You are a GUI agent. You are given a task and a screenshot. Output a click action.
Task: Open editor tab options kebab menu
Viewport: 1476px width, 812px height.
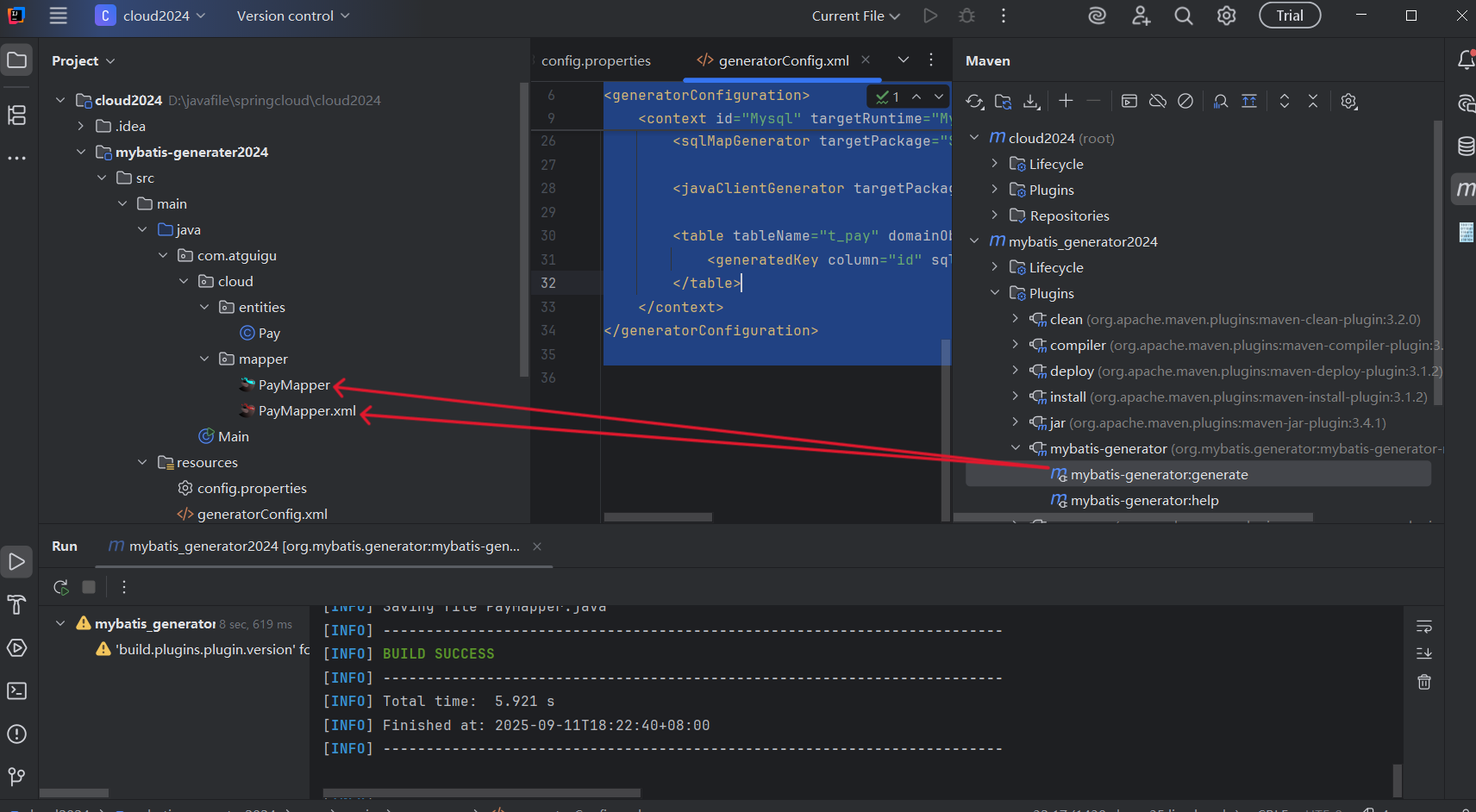931,59
